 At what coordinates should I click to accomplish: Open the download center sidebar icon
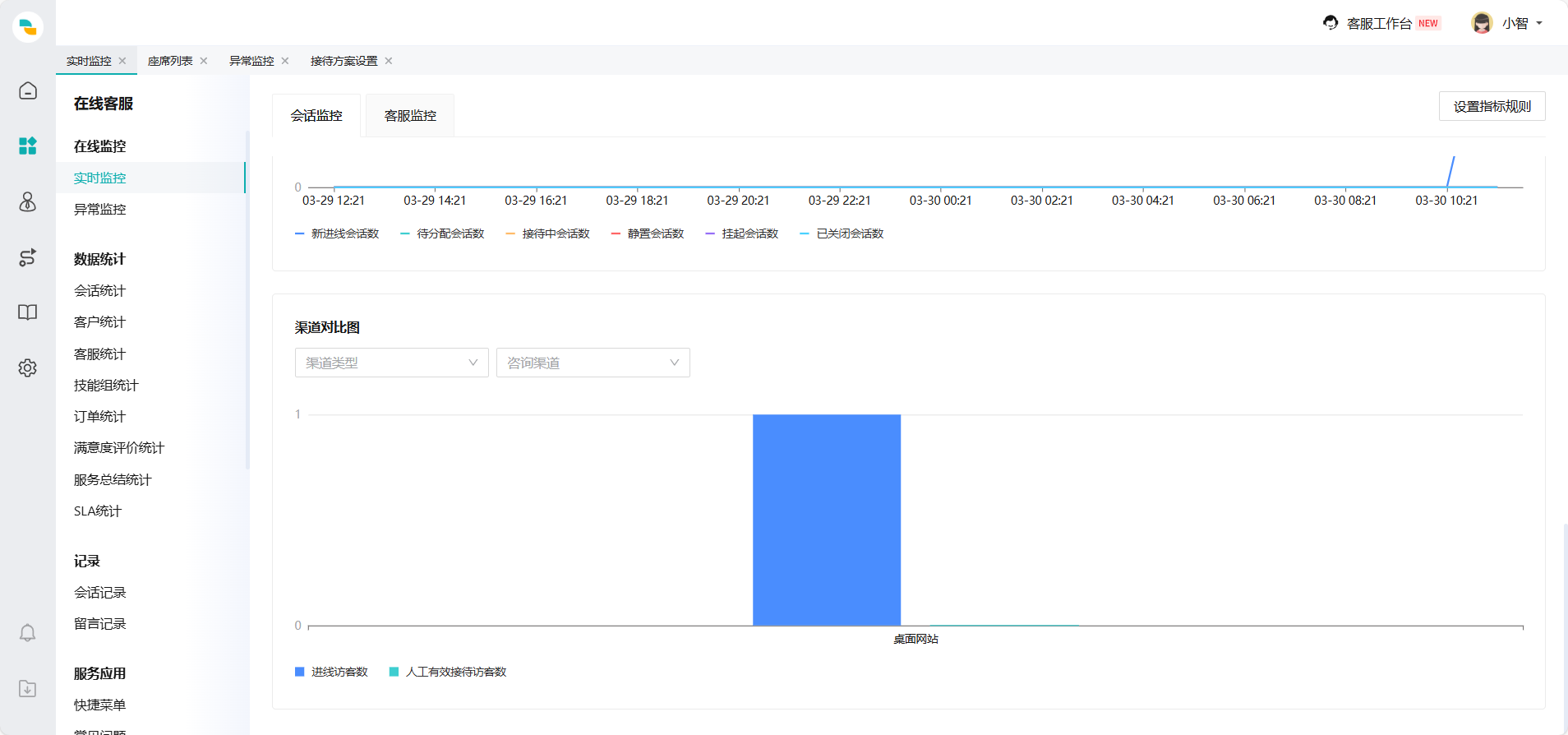tap(28, 688)
